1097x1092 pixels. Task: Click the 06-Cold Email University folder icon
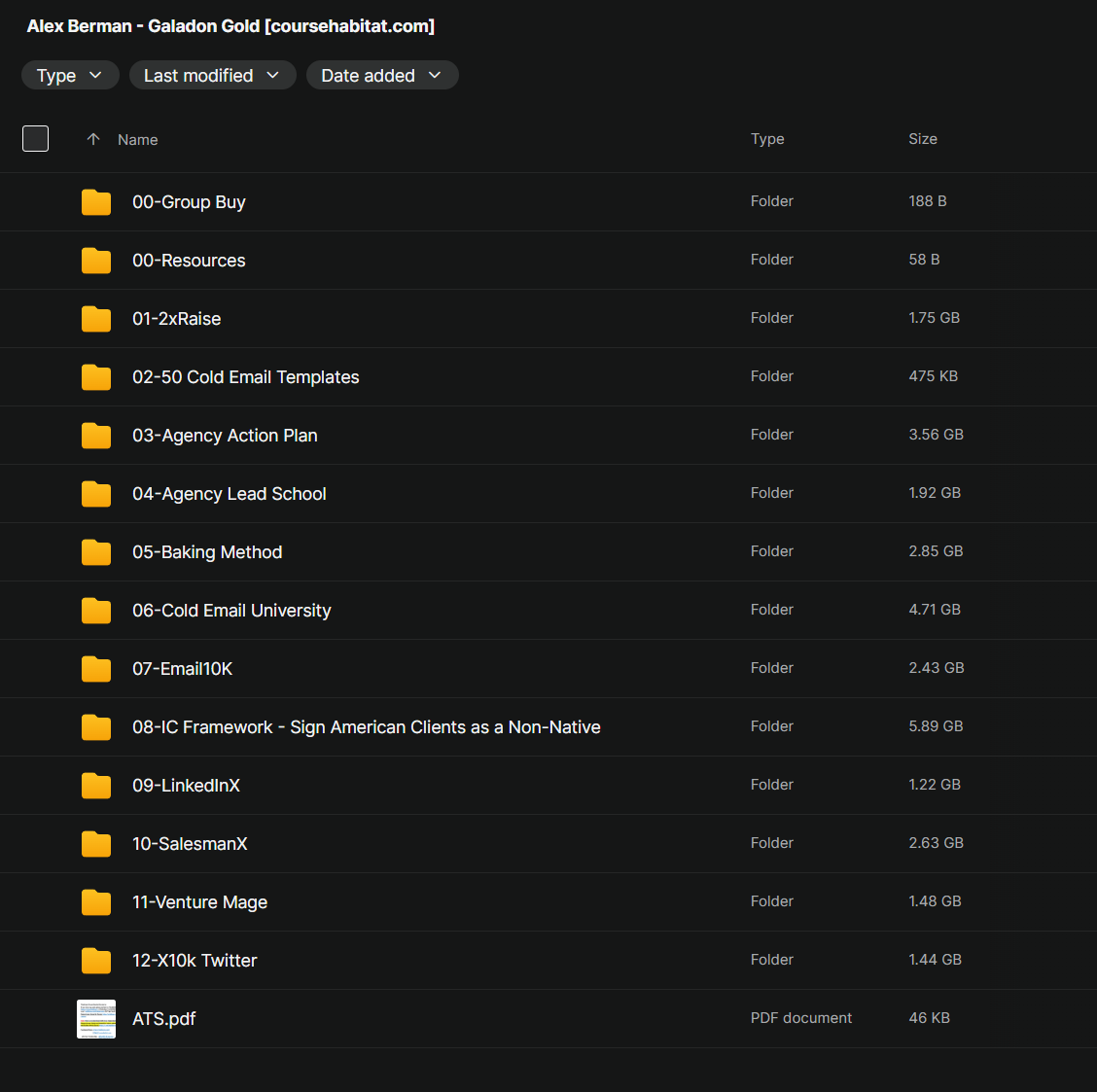96,611
